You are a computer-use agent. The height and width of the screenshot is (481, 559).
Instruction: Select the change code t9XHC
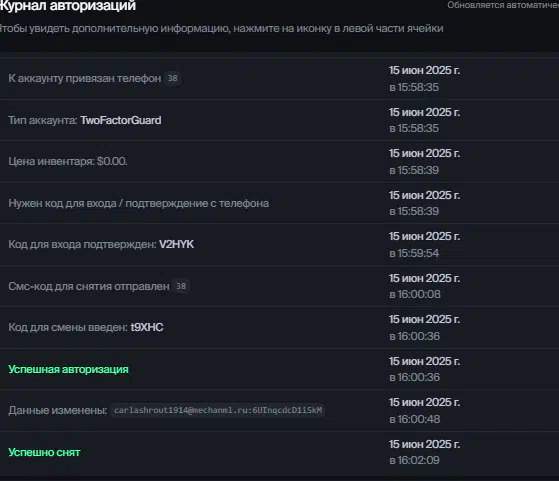pos(147,327)
